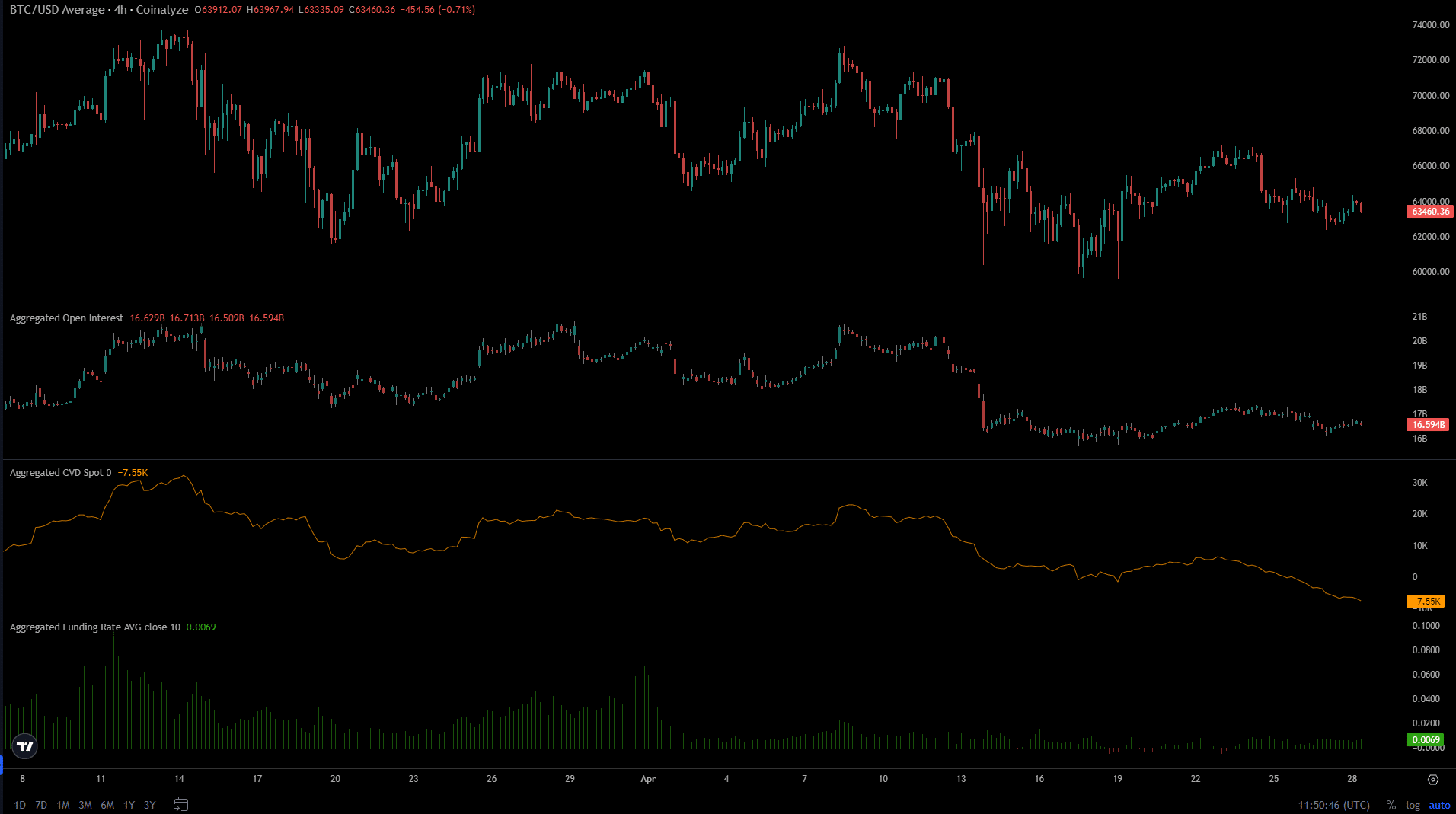Click the 30K CVD axis label

point(1419,483)
